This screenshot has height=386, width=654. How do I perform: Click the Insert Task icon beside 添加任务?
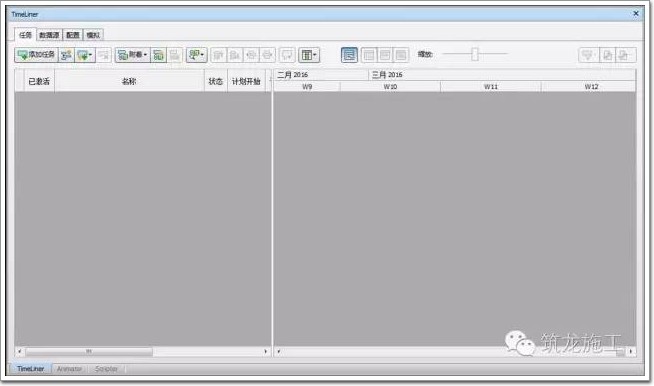click(66, 55)
